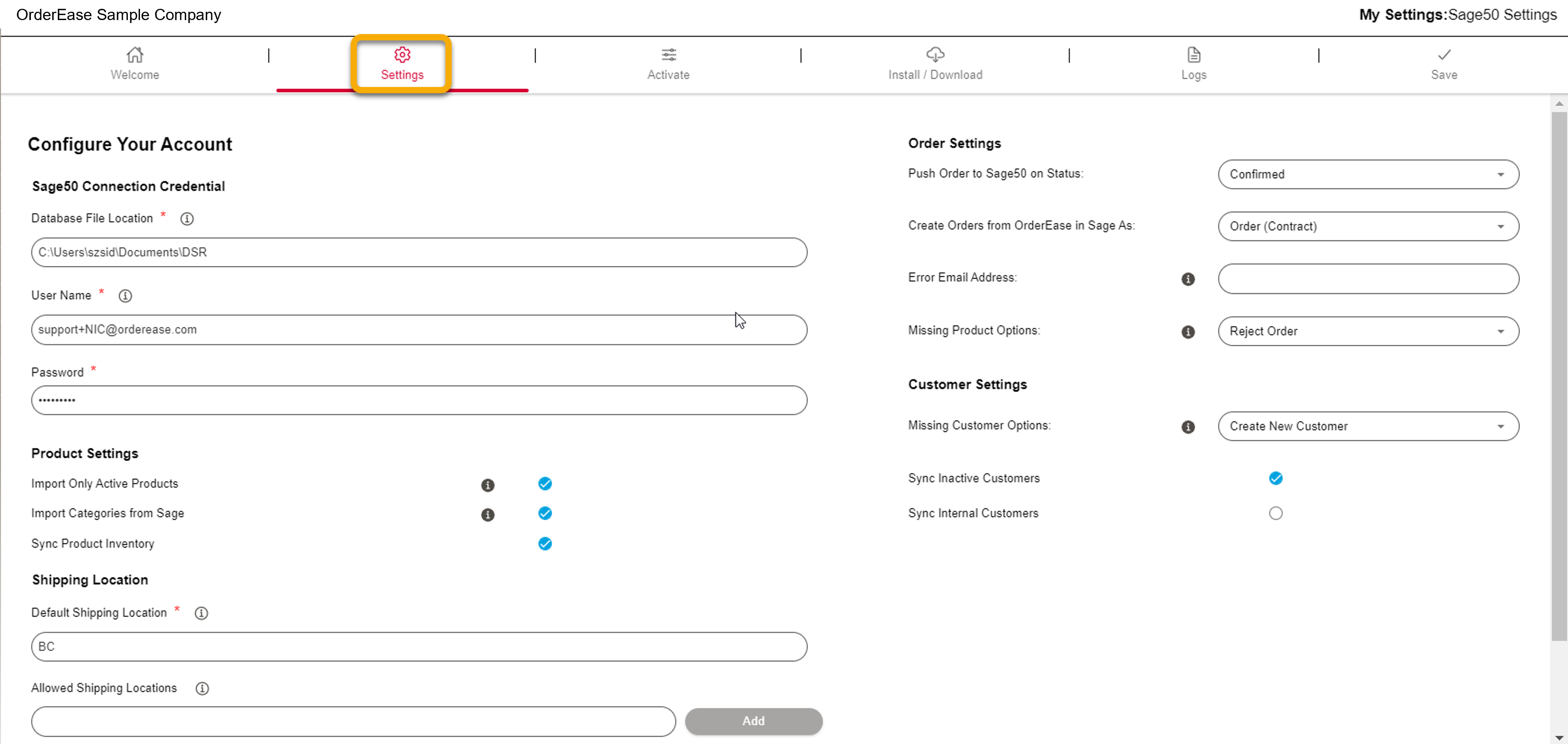Click the Error Email Address input field
The width and height of the screenshot is (1568, 744).
click(1368, 279)
